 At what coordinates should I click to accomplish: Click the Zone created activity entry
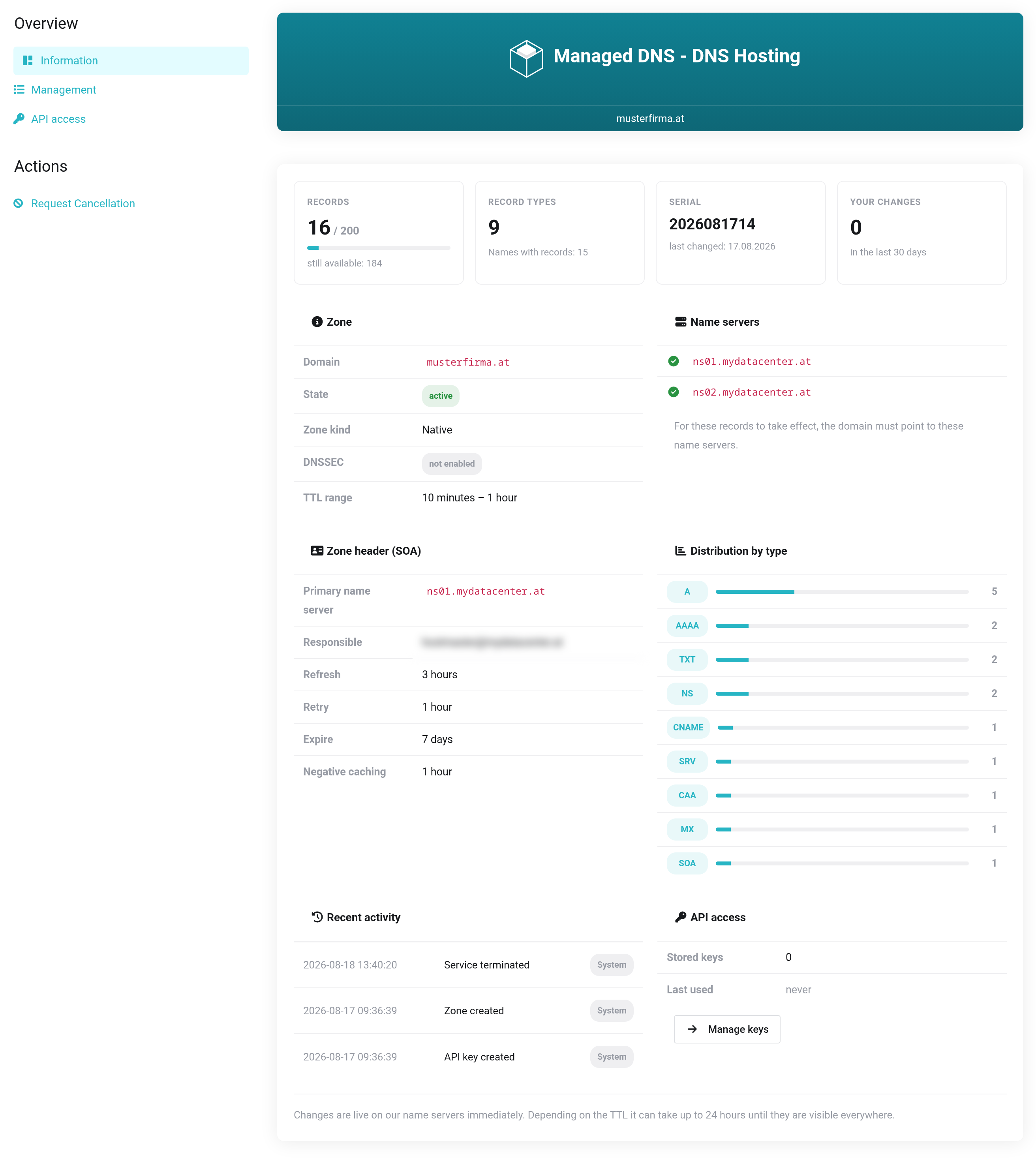click(x=468, y=1011)
